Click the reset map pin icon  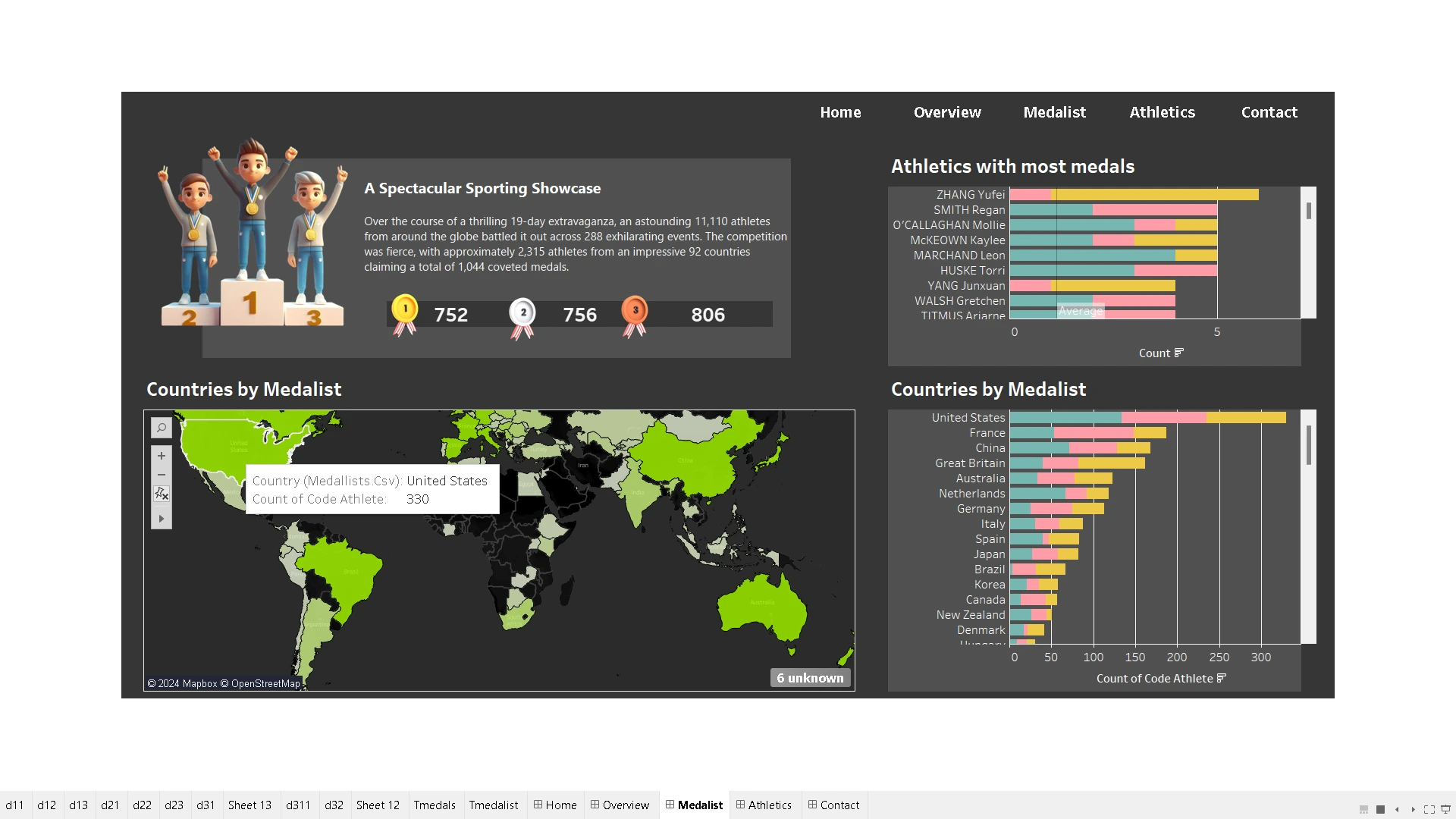click(161, 494)
